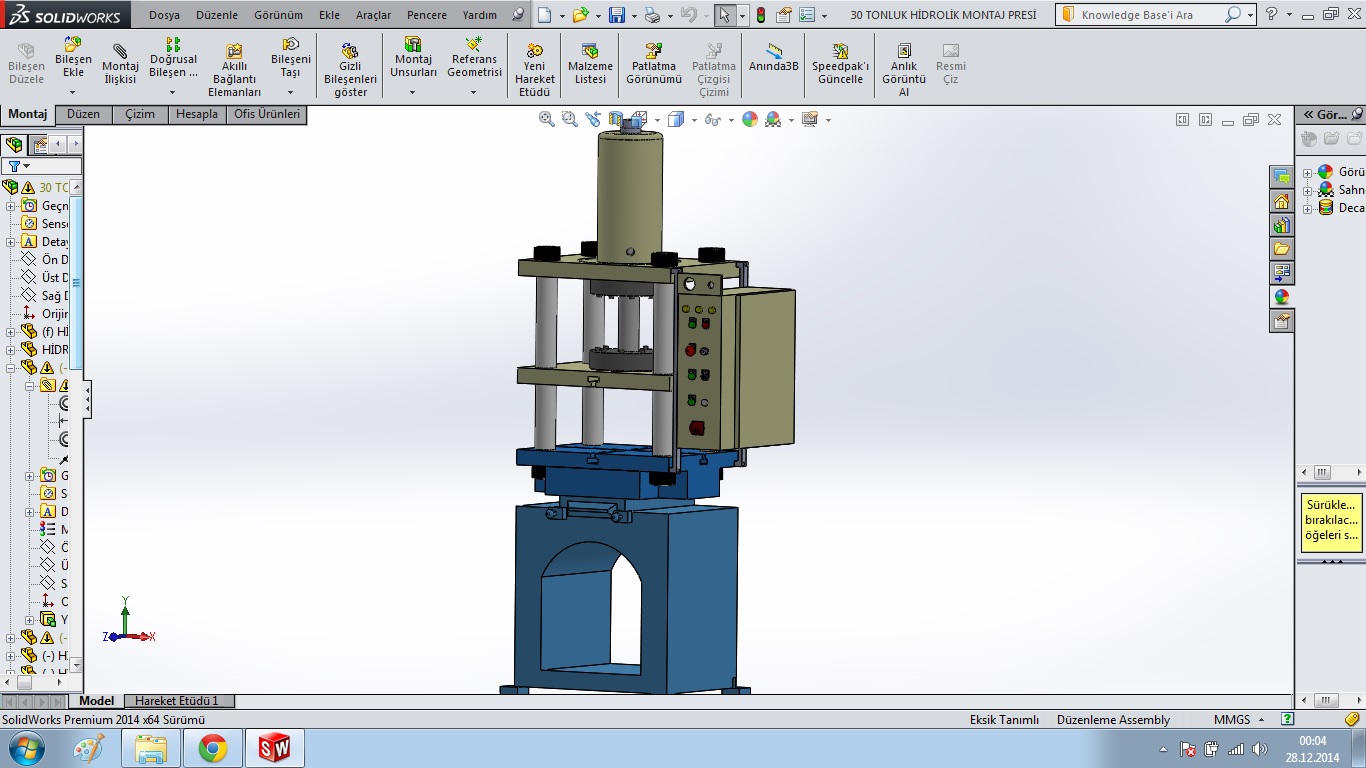Save the assembly with the floppy icon
The width and height of the screenshot is (1366, 768).
(617, 15)
